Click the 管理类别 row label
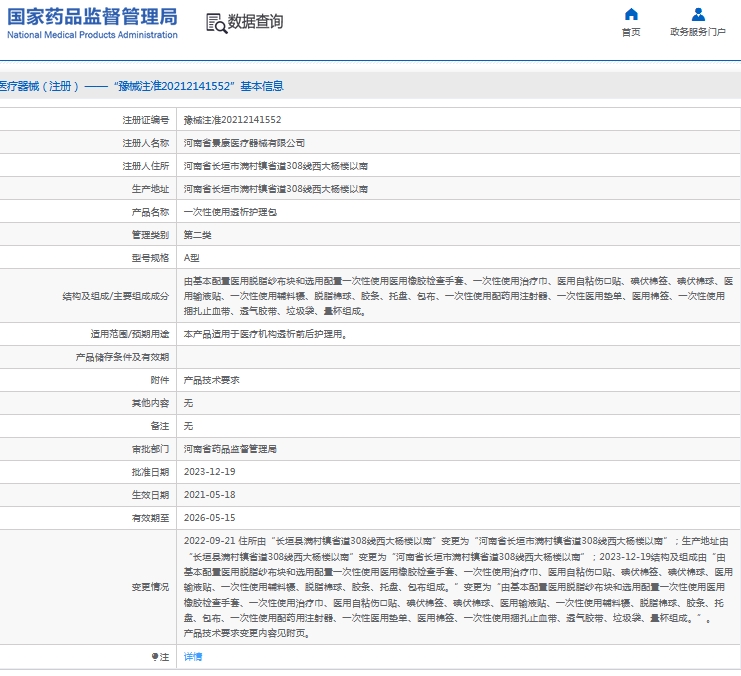The width and height of the screenshot is (741, 676). click(x=150, y=235)
